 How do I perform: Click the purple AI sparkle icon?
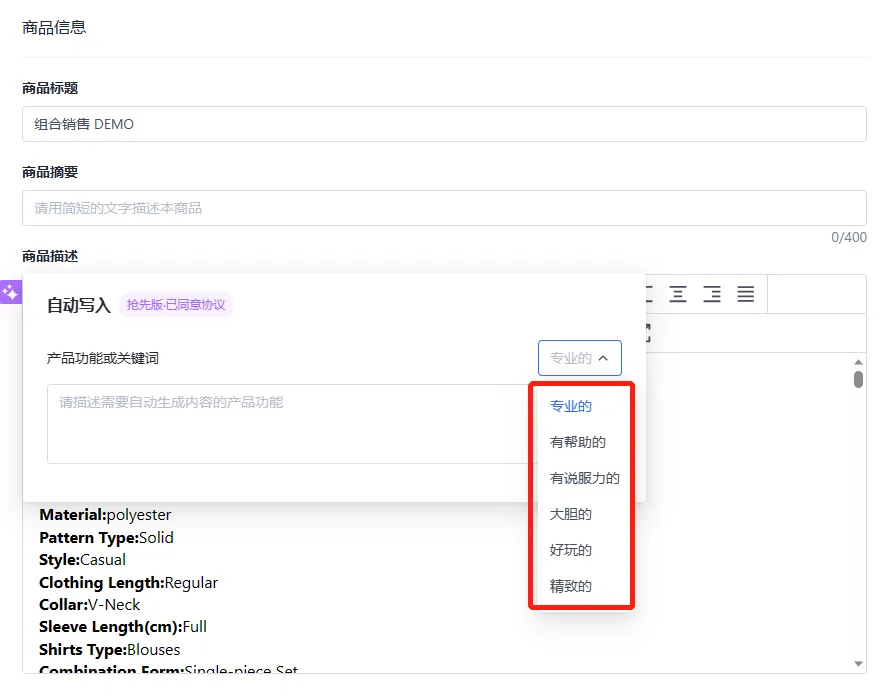(x=10, y=292)
